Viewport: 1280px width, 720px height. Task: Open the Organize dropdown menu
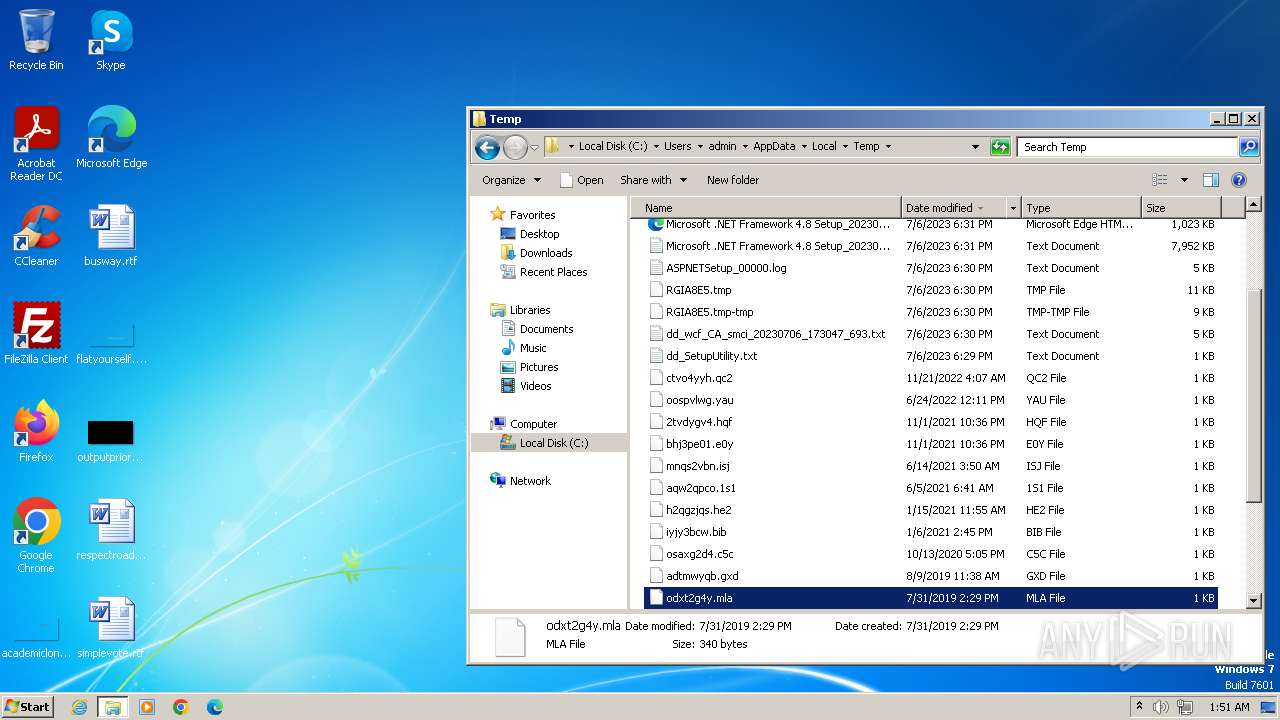pyautogui.click(x=511, y=180)
